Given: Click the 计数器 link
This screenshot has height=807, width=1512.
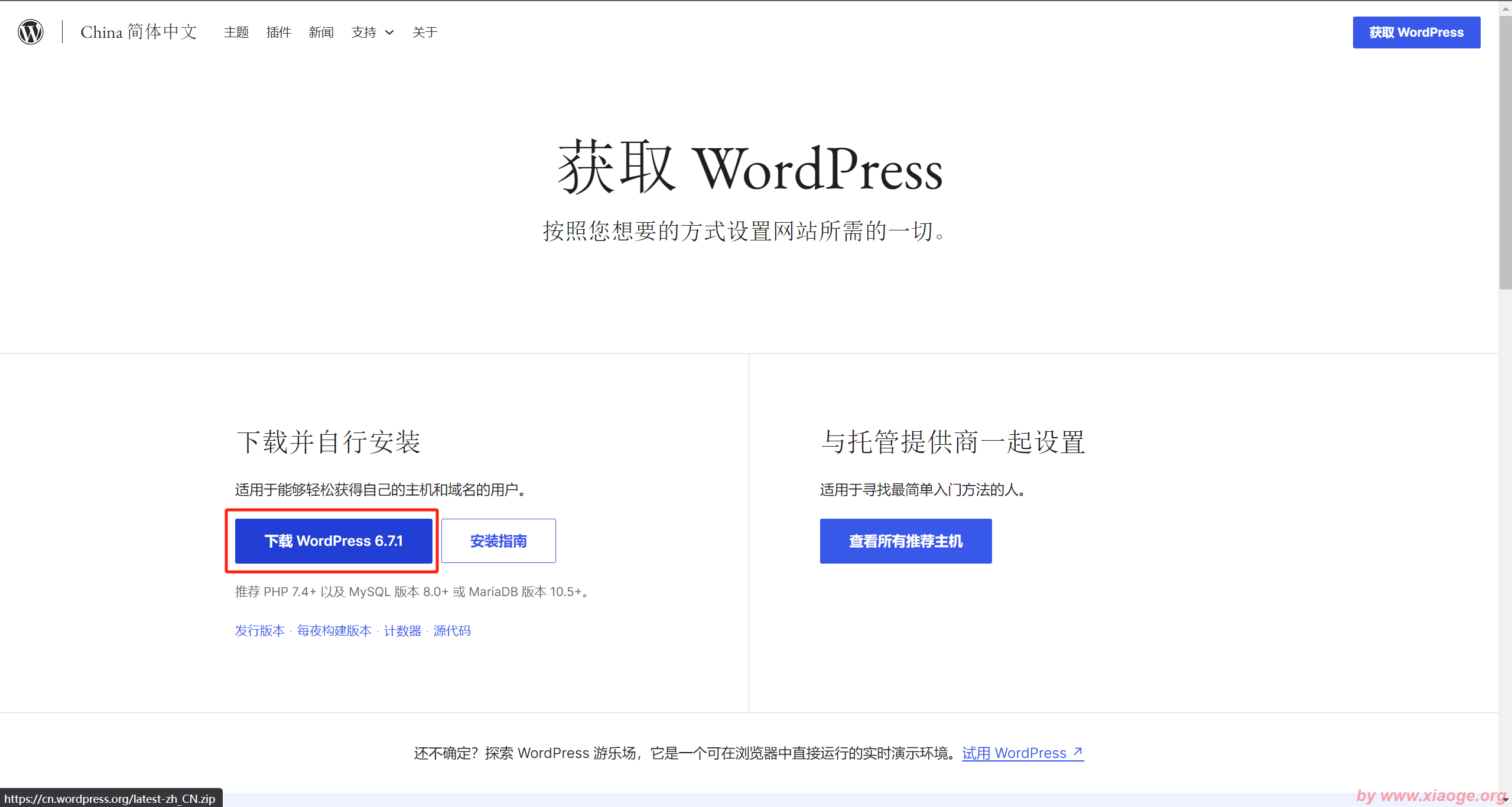Looking at the screenshot, I should [402, 630].
